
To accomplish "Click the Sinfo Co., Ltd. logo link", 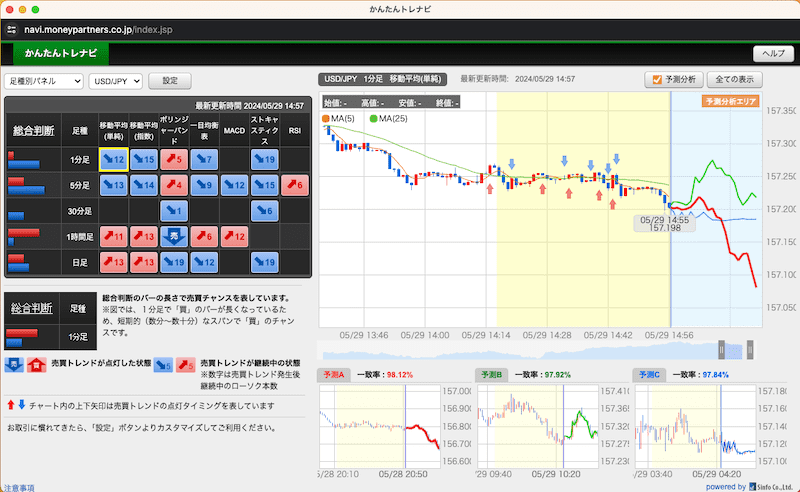I will (x=770, y=487).
